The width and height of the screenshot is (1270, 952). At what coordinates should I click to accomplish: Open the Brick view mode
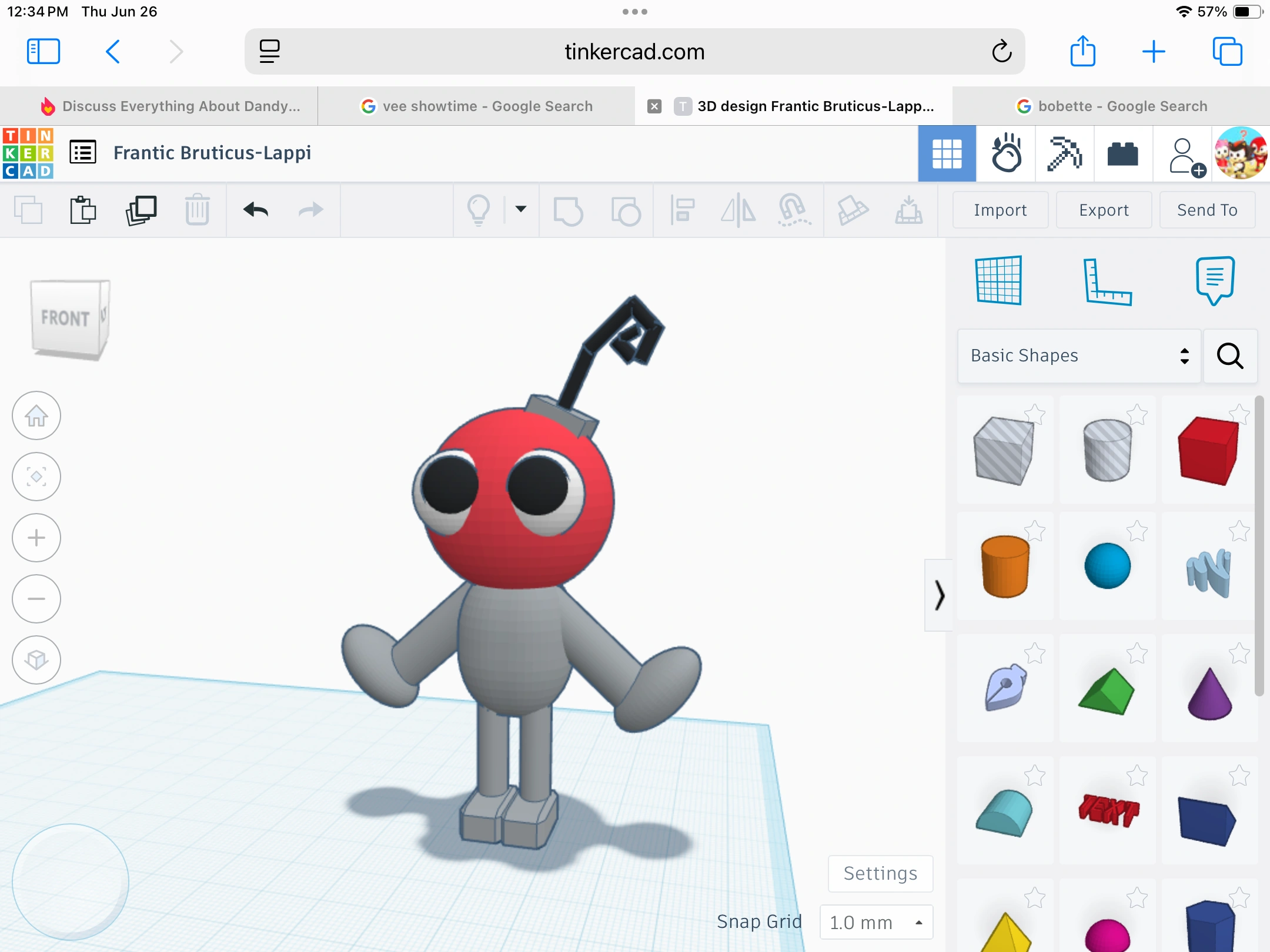tap(1124, 153)
